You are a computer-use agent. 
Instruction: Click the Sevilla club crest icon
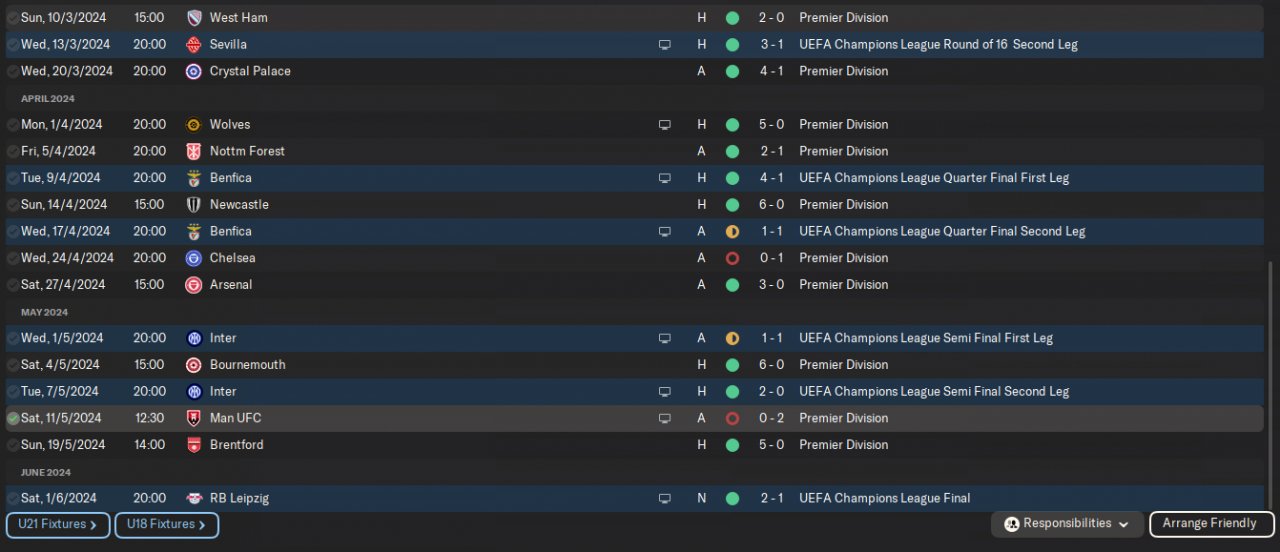click(194, 45)
